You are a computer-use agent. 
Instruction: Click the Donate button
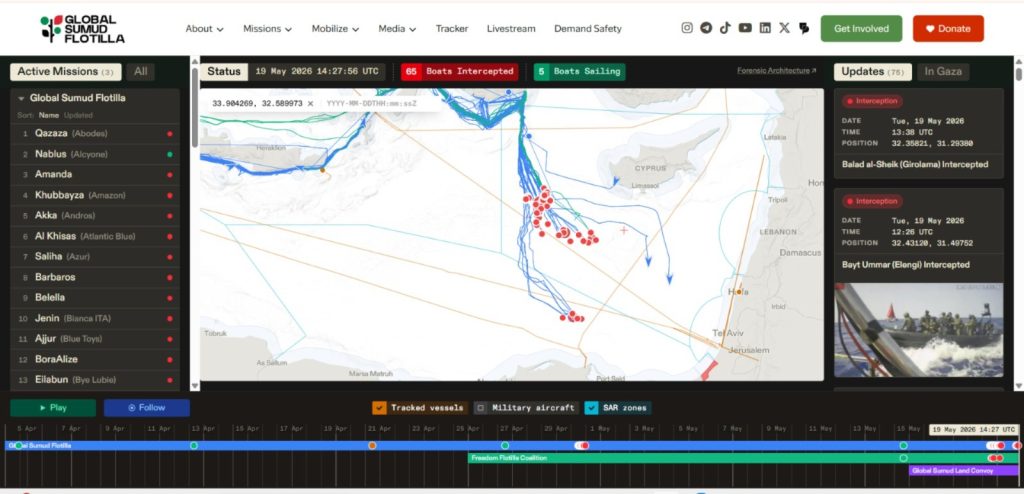pos(948,29)
